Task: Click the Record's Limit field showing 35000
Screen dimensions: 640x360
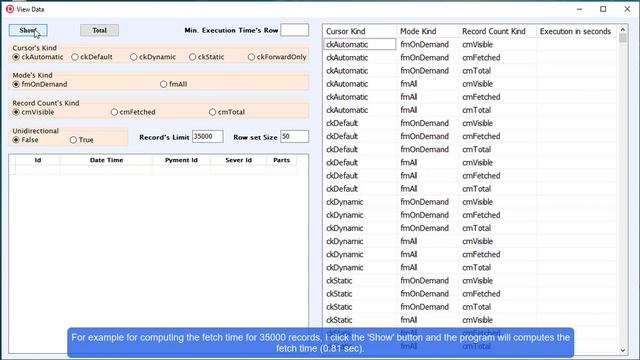Action: pyautogui.click(x=208, y=137)
